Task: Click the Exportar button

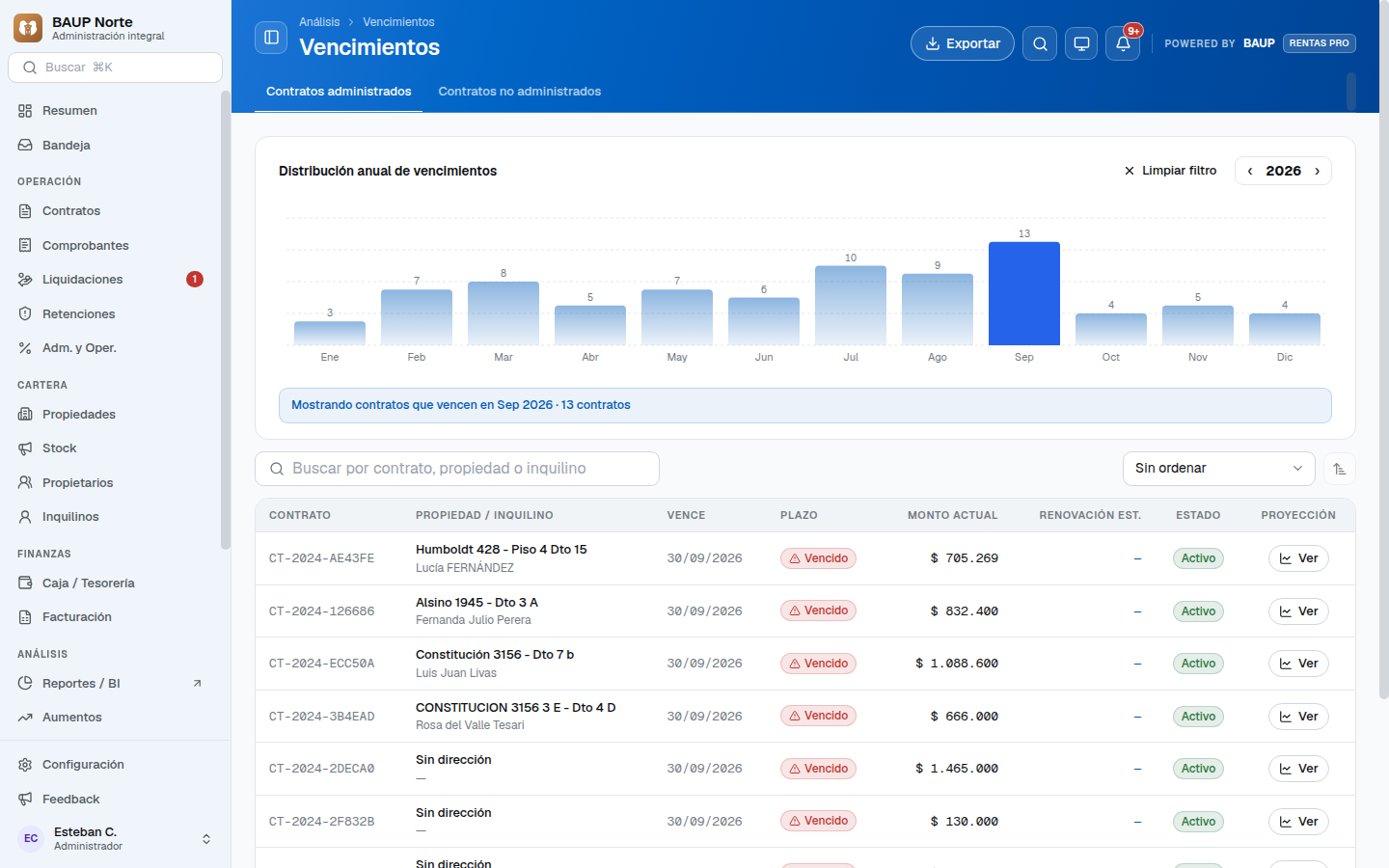Action: pos(963,43)
